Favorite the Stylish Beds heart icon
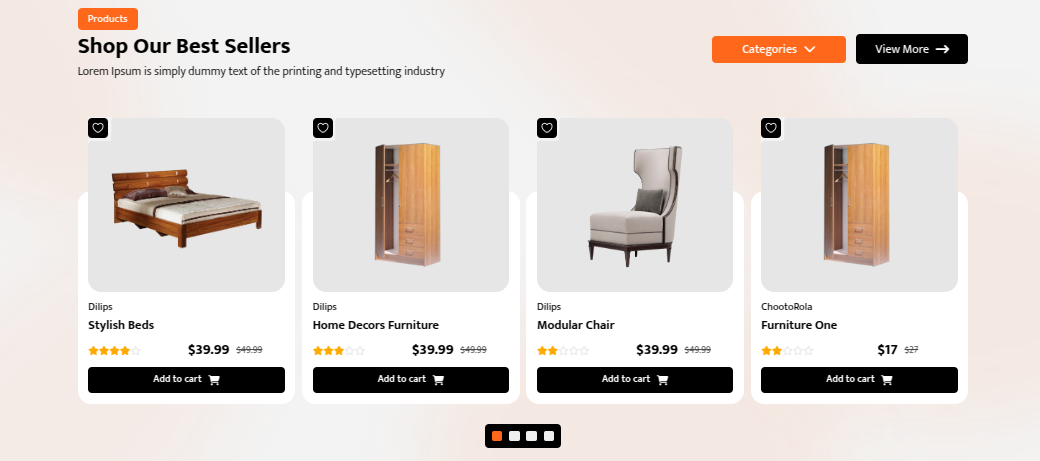 [x=97, y=128]
